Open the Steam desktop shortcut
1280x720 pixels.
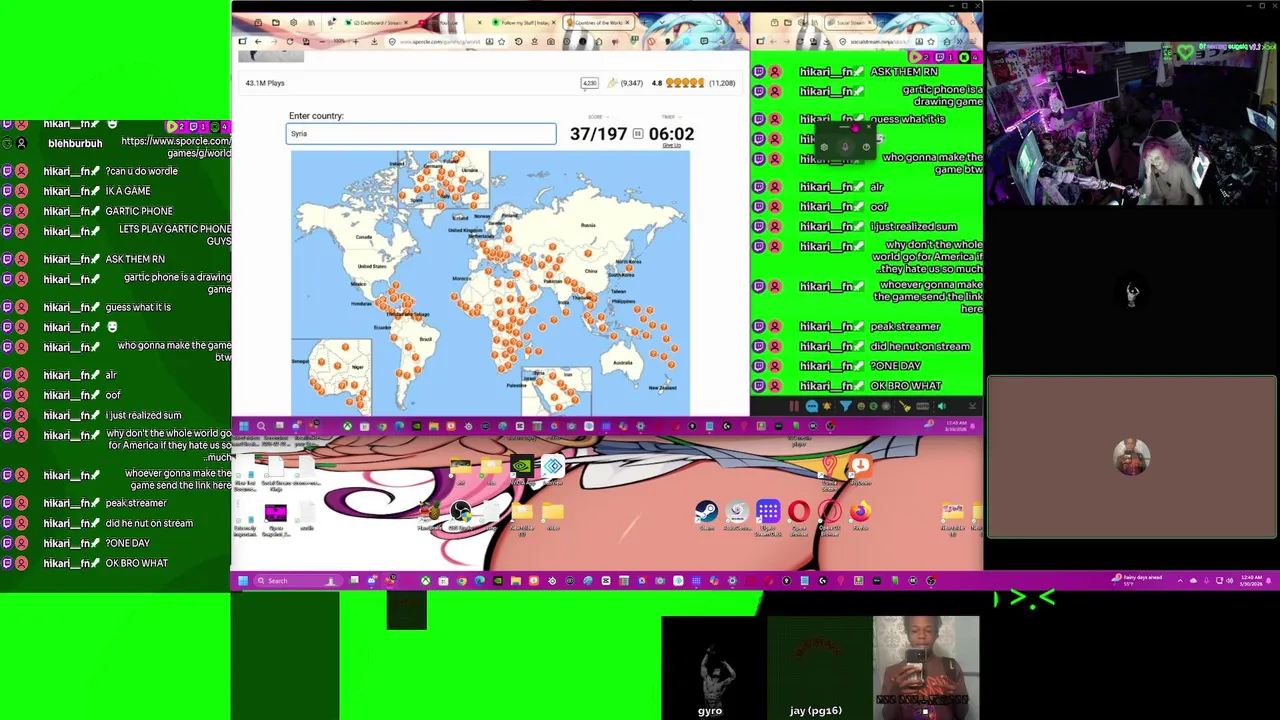pos(706,515)
